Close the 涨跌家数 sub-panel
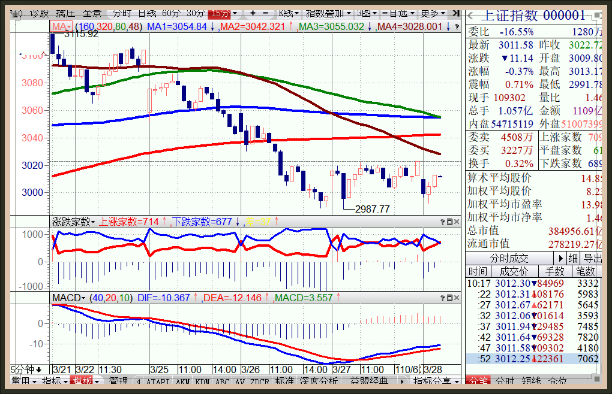 point(457,222)
